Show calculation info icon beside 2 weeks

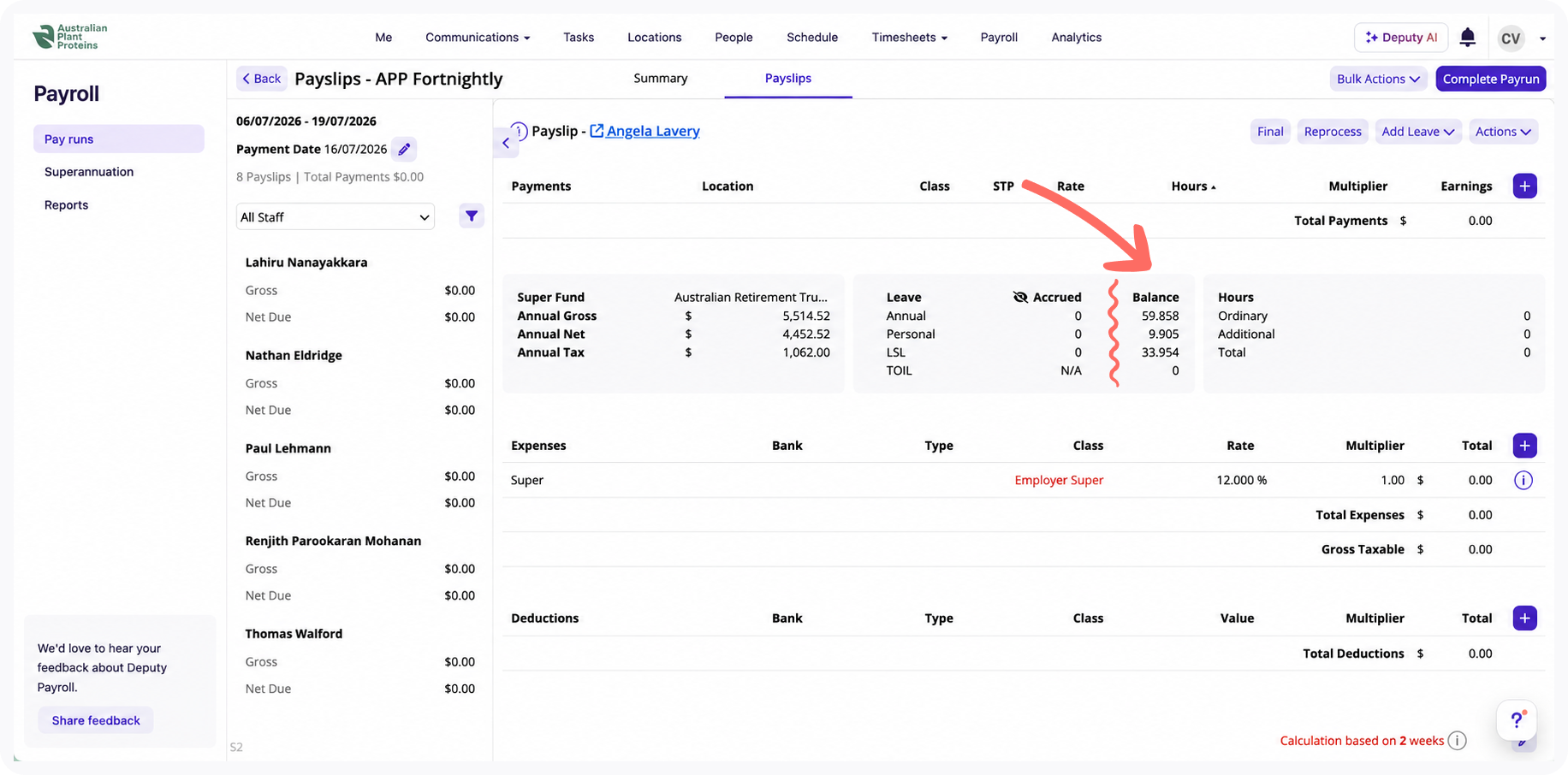[x=1457, y=741]
